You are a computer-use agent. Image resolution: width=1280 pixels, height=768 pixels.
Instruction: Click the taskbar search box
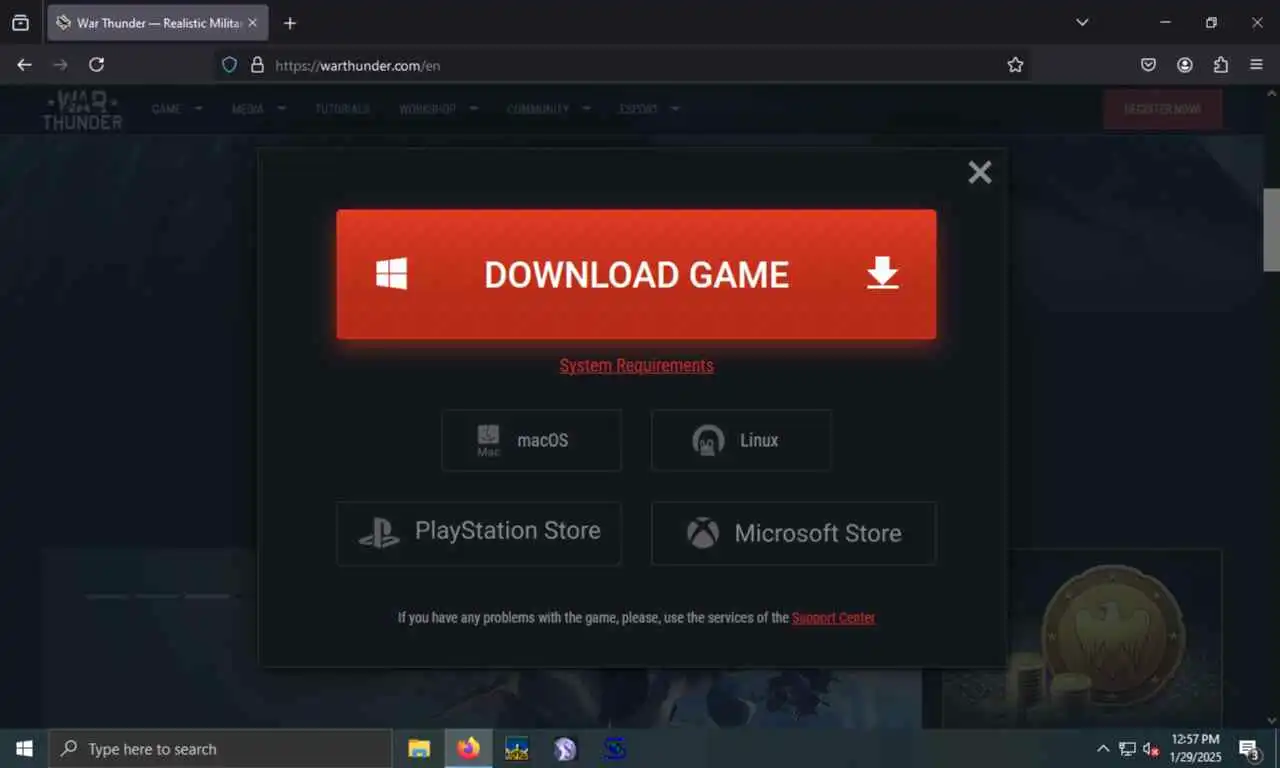click(220, 748)
